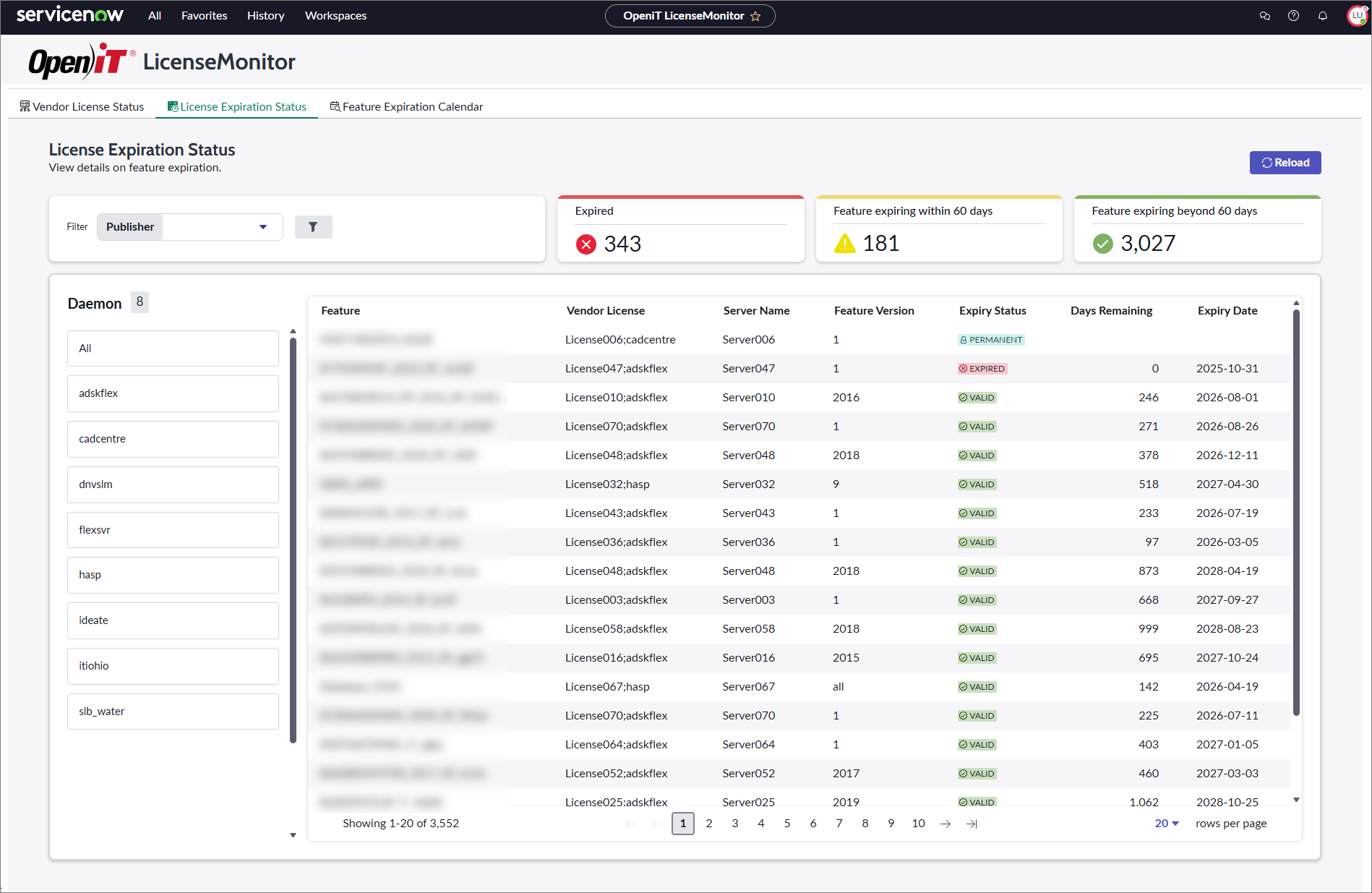Image resolution: width=1372 pixels, height=893 pixels.
Task: Click Server067 cell
Action: 748,687
